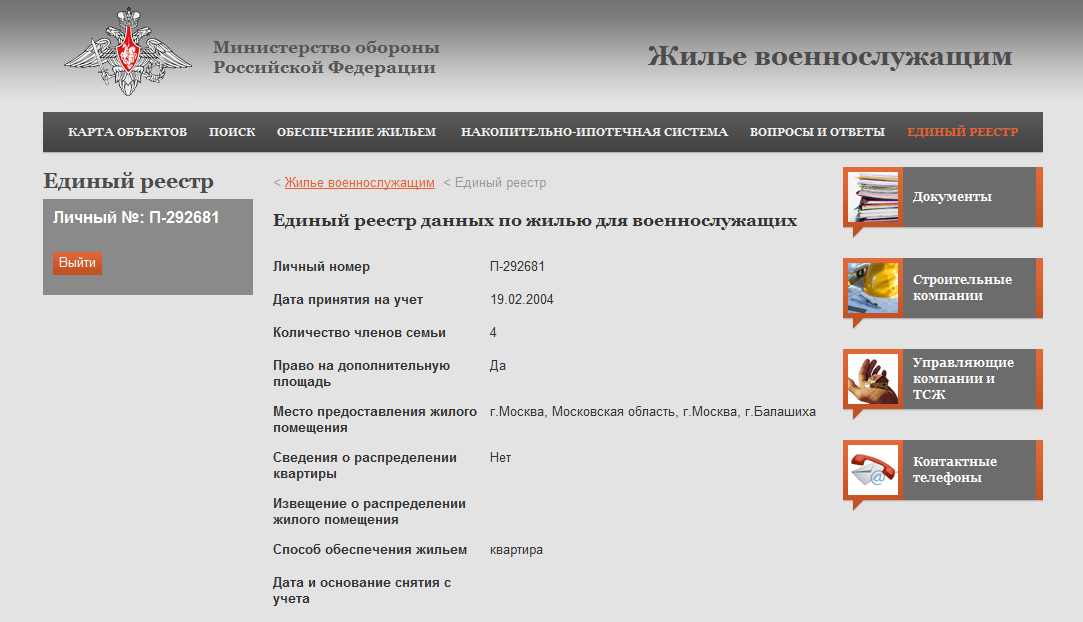Click the Министерство обороны Российской Федерации header text
The image size is (1083, 622).
(326, 58)
